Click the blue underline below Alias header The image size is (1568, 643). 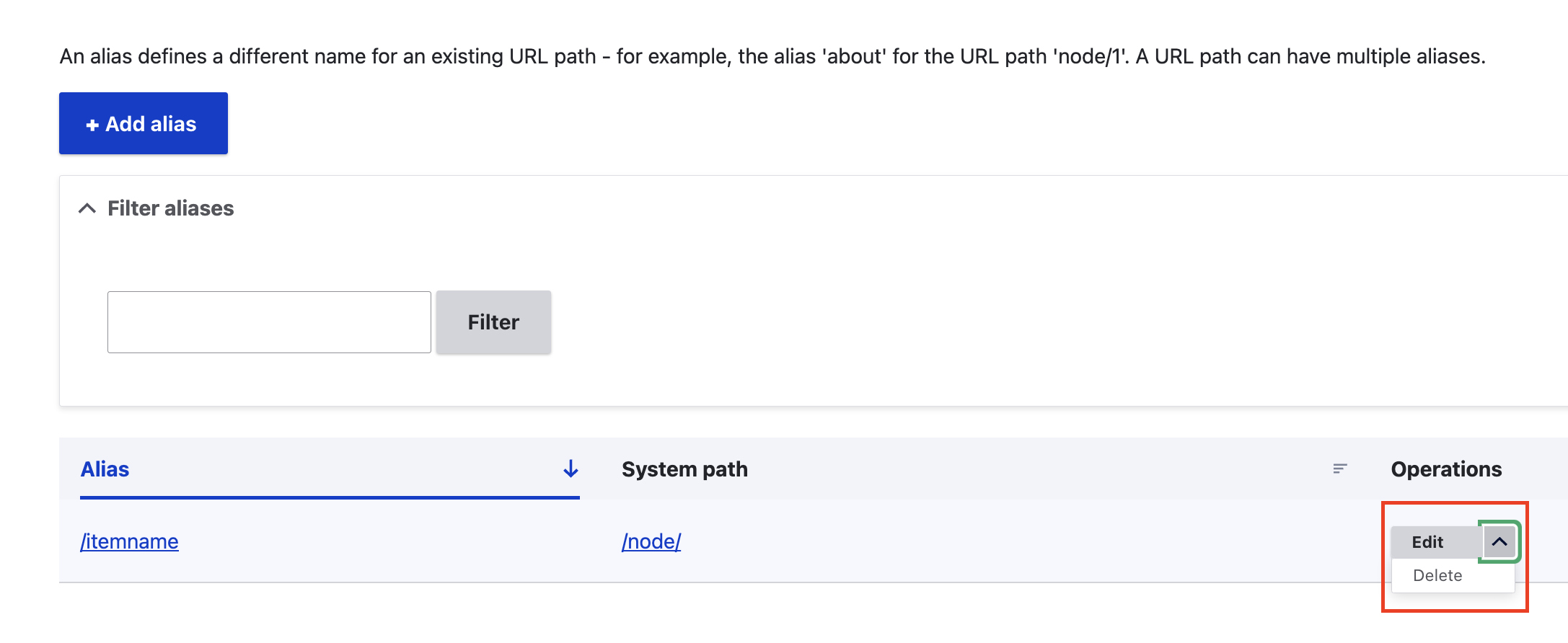click(330, 497)
